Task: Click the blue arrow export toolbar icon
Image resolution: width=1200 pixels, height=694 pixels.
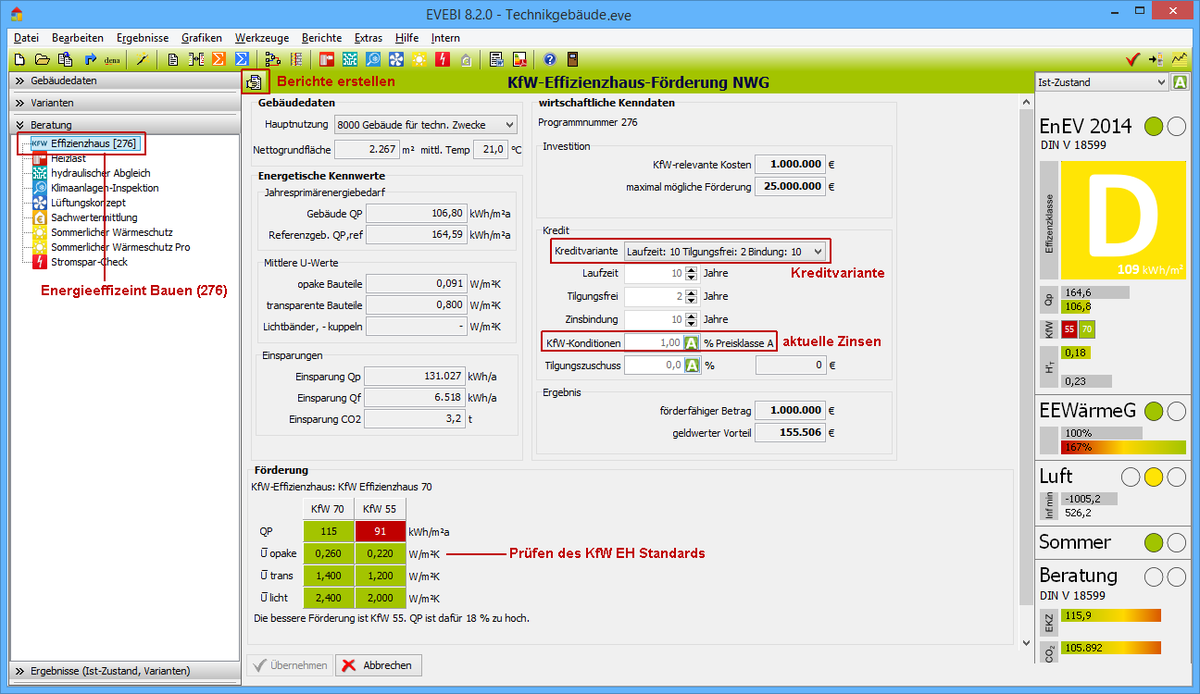Action: click(90, 59)
